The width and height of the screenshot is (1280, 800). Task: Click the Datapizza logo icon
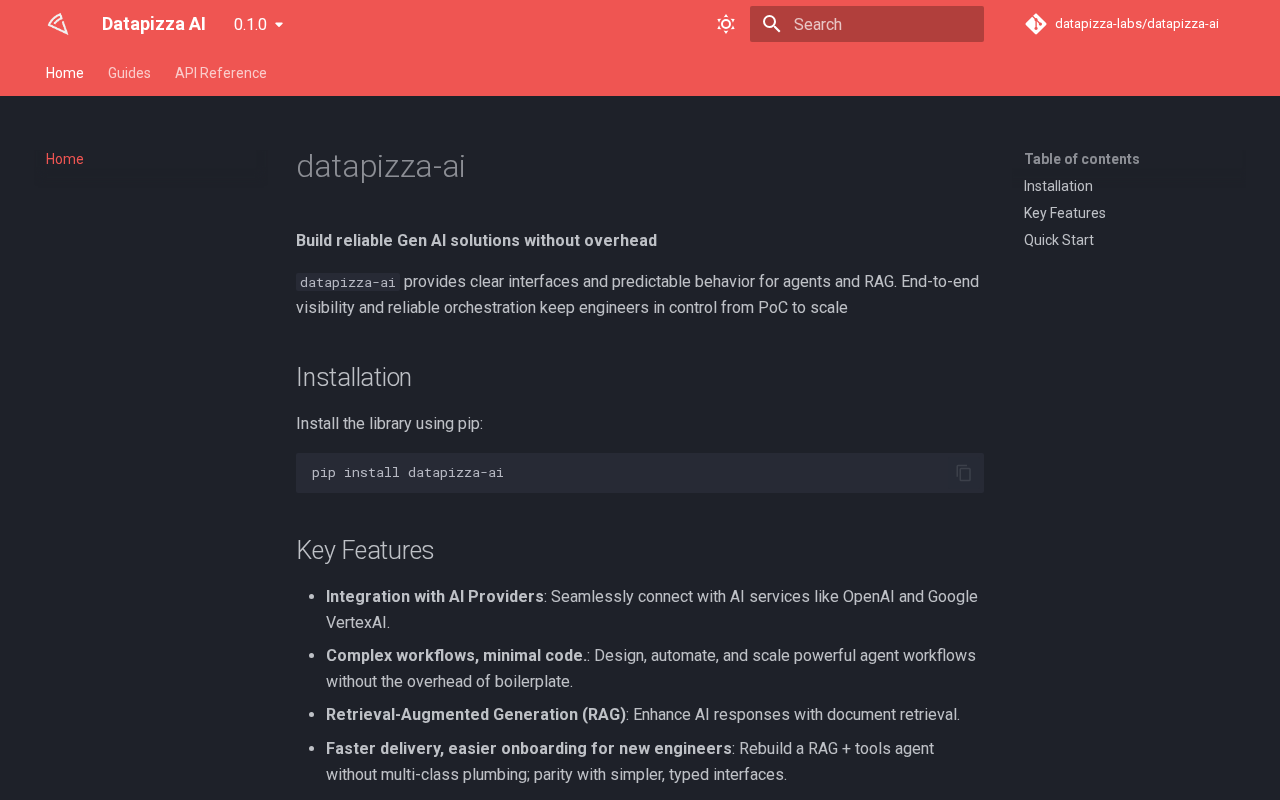(58, 24)
